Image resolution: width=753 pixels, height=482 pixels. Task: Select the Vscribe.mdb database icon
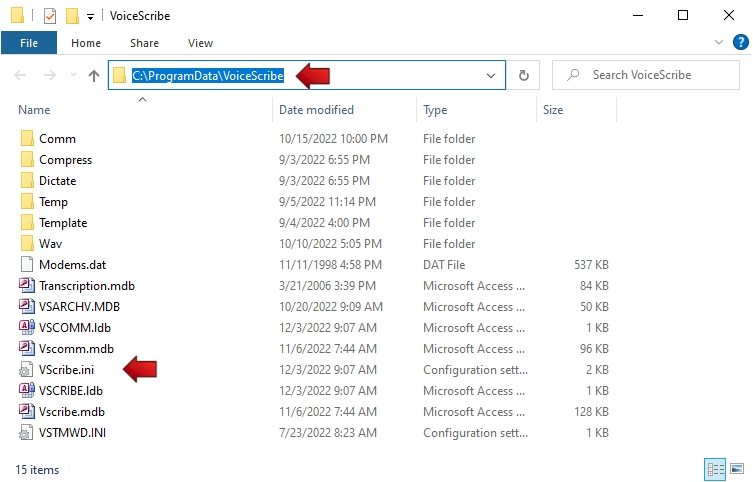[26, 411]
